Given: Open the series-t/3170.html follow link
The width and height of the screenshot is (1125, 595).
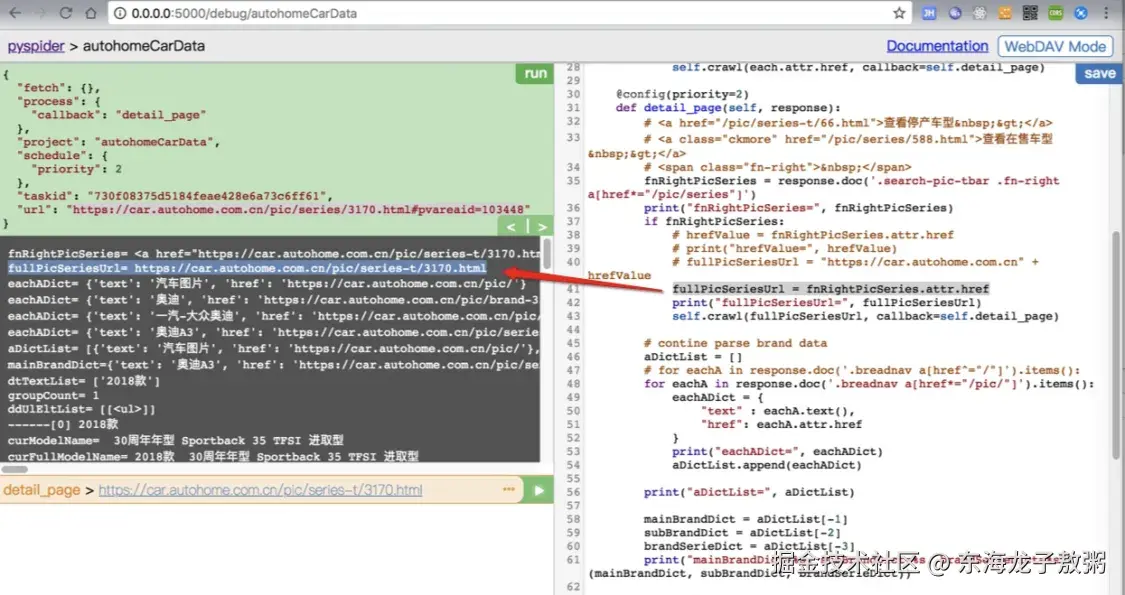Looking at the screenshot, I should [x=260, y=490].
